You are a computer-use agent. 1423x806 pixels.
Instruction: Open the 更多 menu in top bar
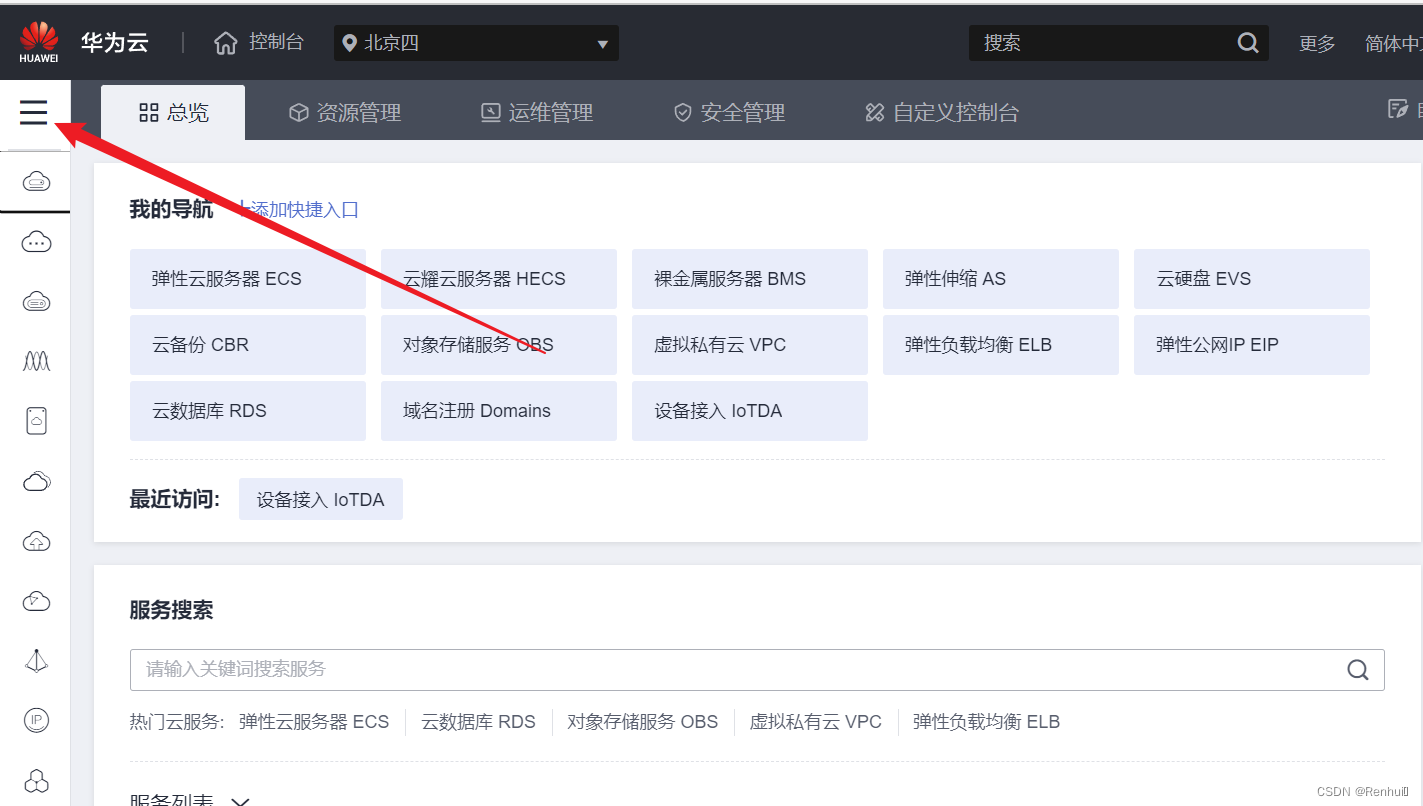coord(1317,44)
